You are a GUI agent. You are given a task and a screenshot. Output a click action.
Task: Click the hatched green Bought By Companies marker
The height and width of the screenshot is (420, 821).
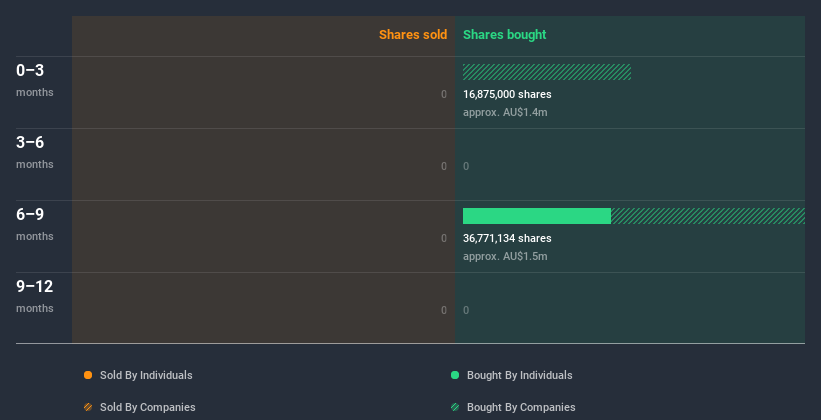pyautogui.click(x=455, y=407)
